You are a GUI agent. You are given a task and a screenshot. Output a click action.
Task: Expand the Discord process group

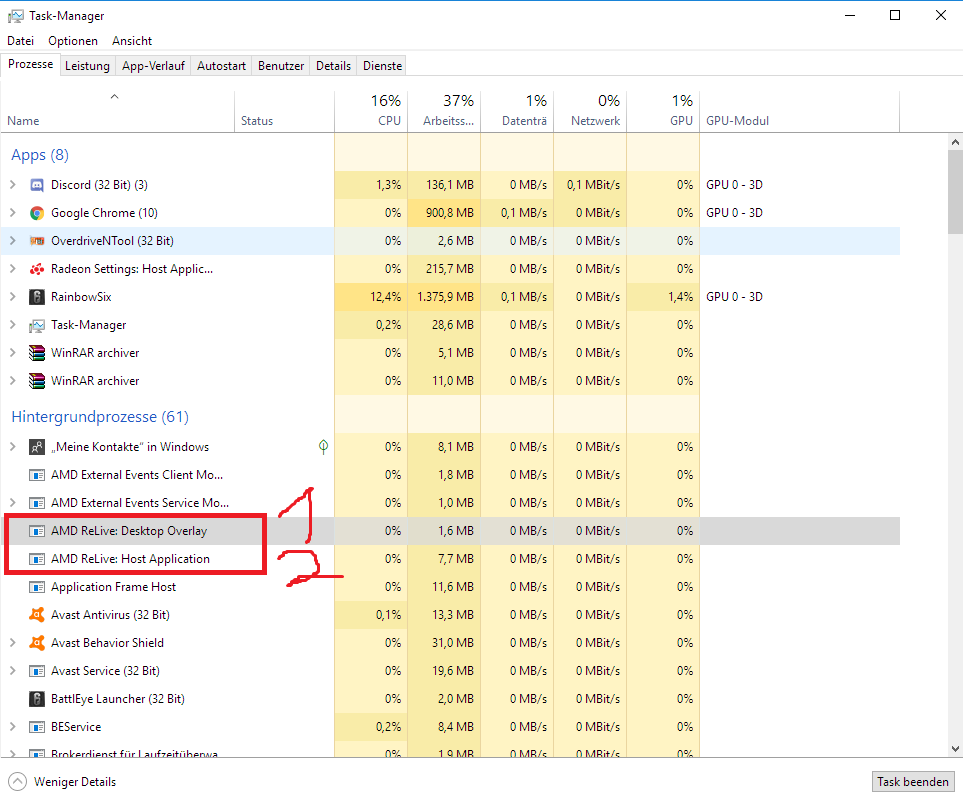click(x=13, y=185)
